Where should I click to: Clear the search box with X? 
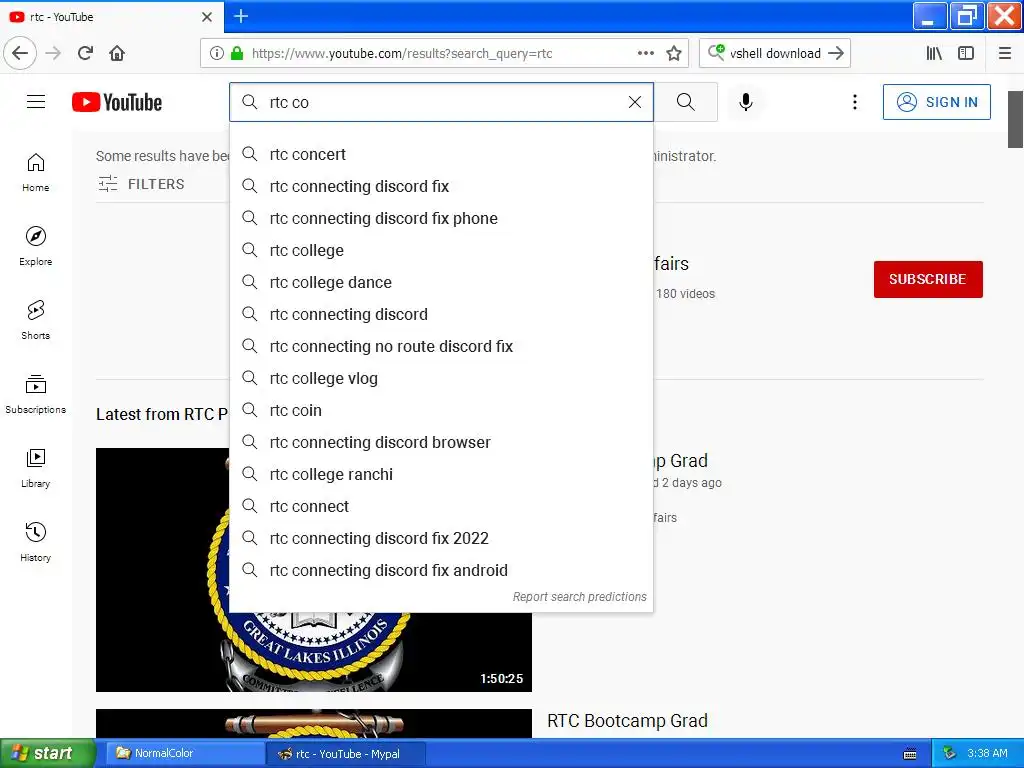tap(635, 102)
